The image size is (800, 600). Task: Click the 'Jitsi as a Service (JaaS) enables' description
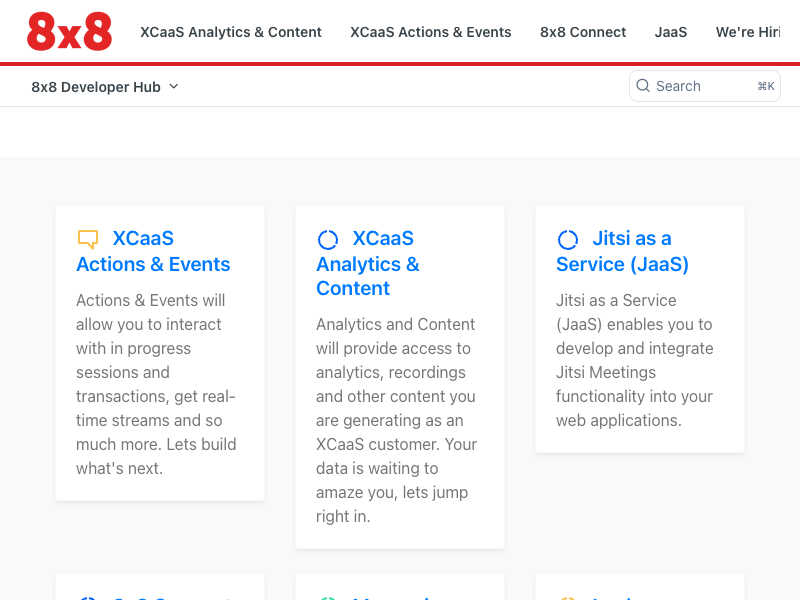point(635,360)
